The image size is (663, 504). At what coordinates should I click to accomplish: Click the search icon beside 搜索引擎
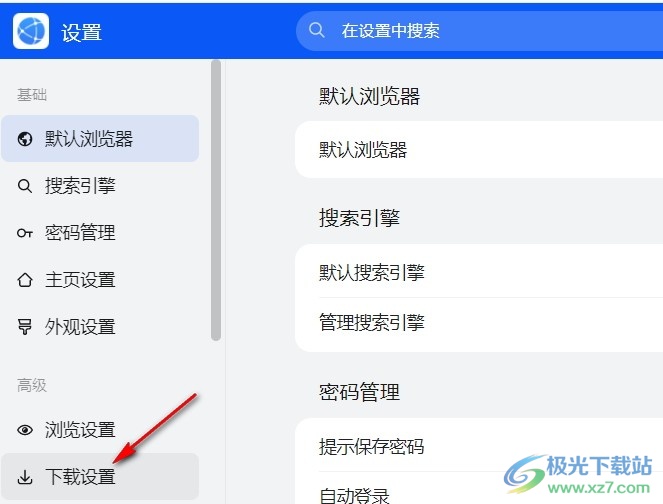(25, 186)
